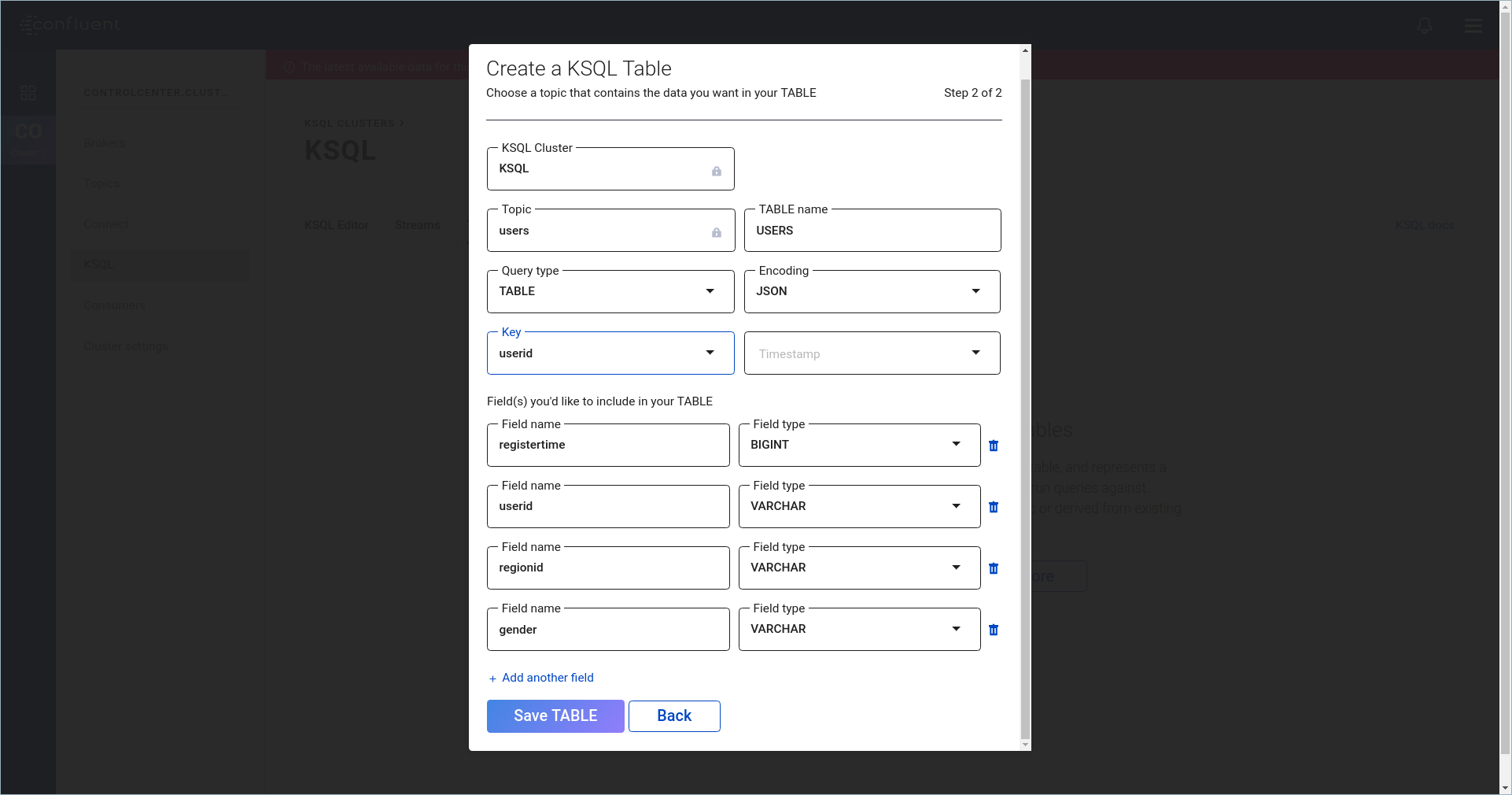Open the Encoding JSON dropdown
This screenshot has height=795, width=1512.
[x=872, y=291]
